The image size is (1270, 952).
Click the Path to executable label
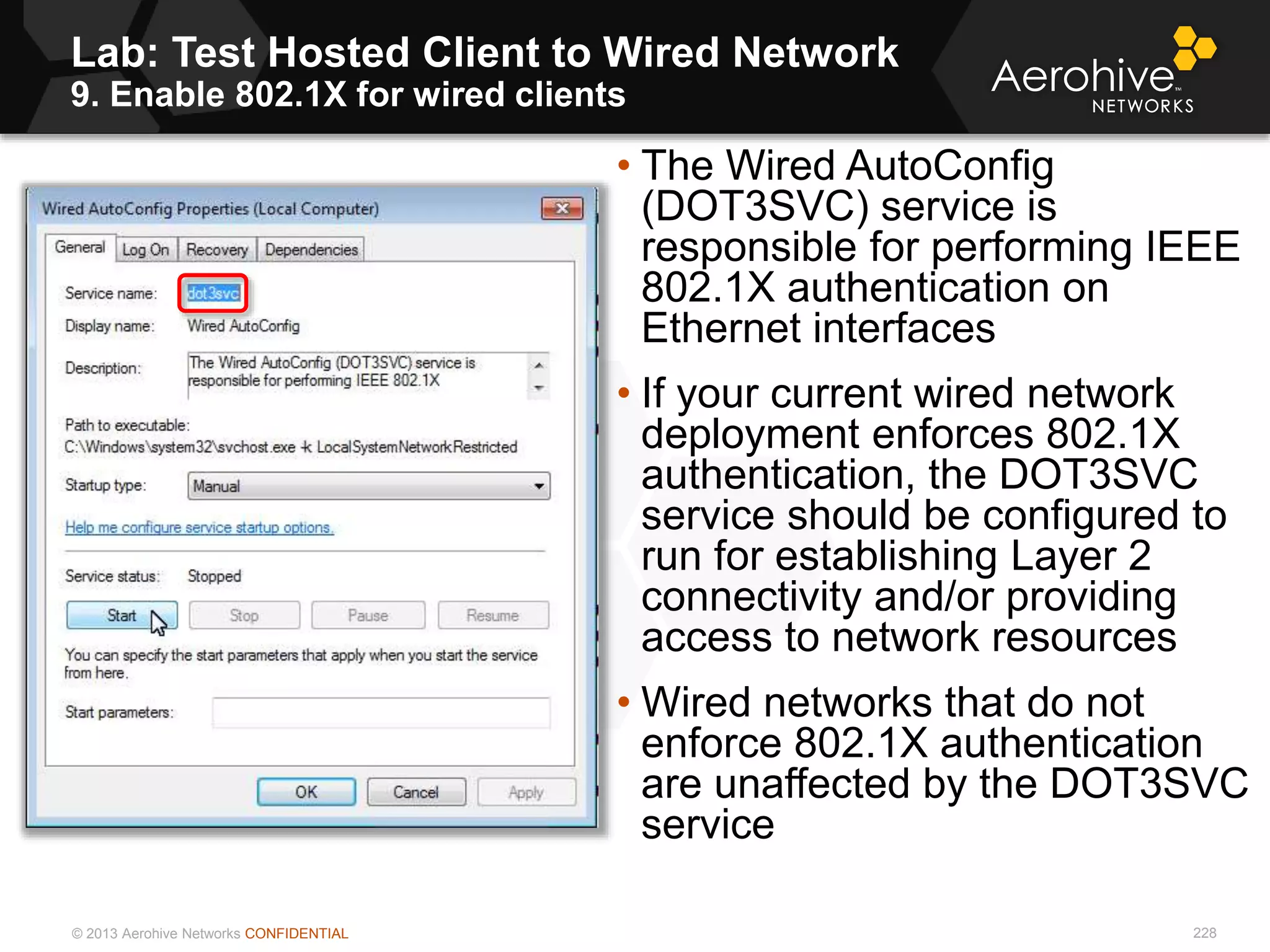coord(128,425)
